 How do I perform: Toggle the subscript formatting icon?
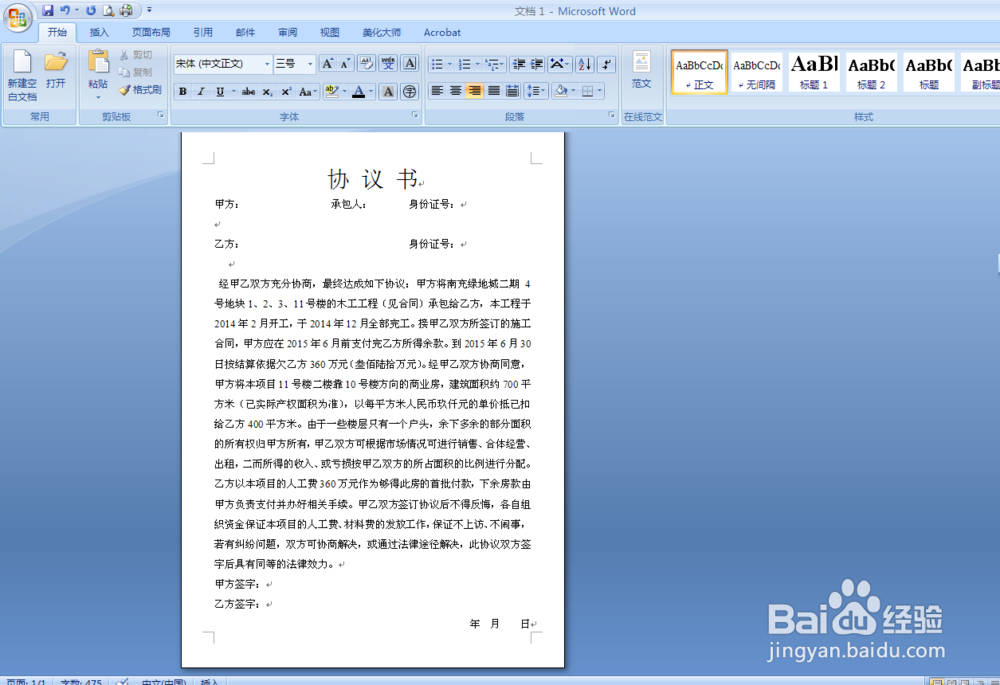[x=267, y=91]
